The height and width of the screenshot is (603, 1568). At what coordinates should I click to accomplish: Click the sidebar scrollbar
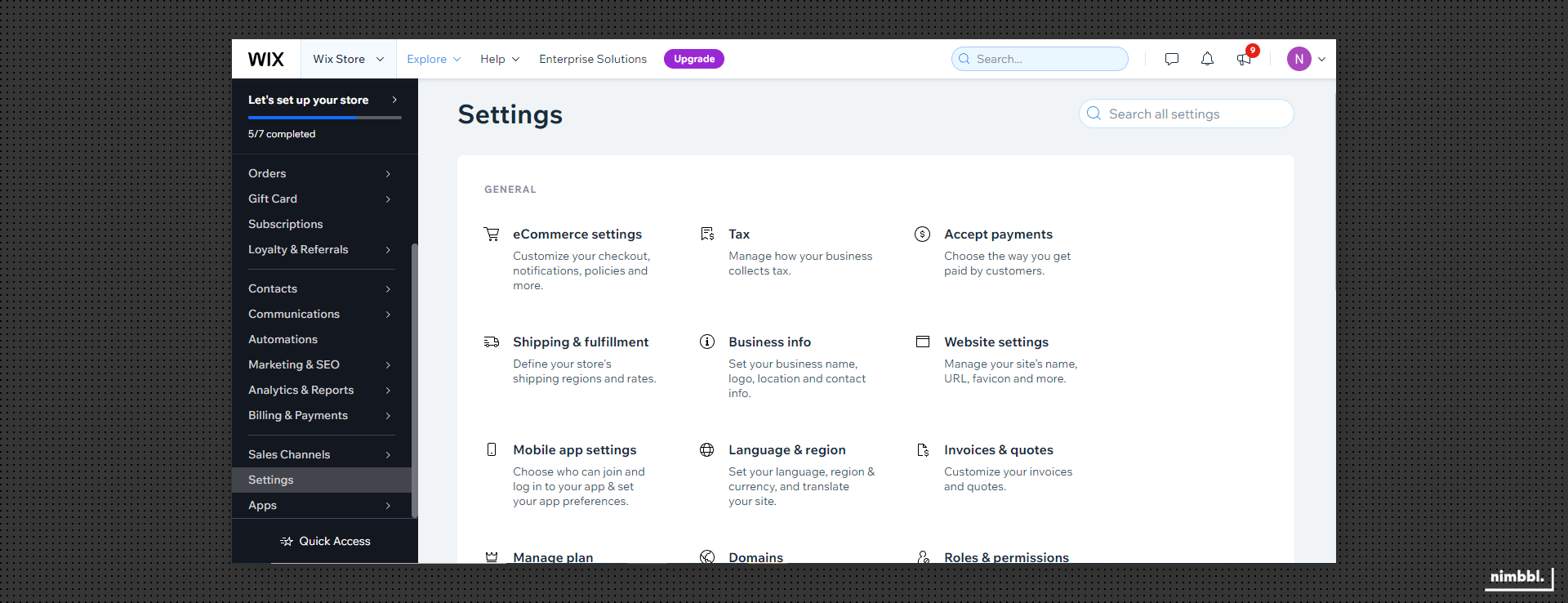[415, 380]
